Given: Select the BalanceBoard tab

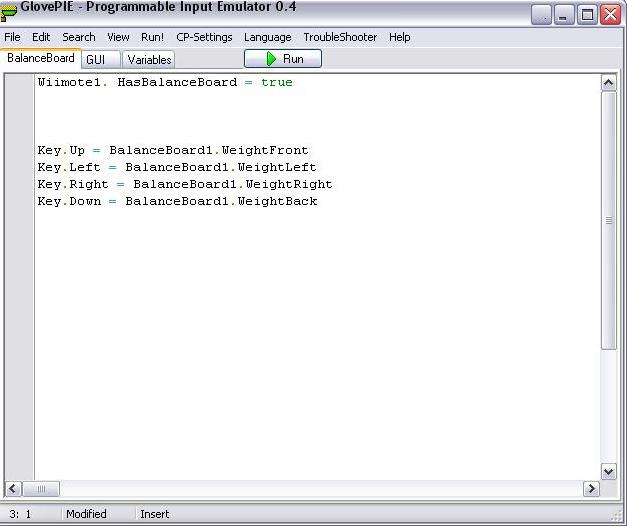Looking at the screenshot, I should (41, 58).
